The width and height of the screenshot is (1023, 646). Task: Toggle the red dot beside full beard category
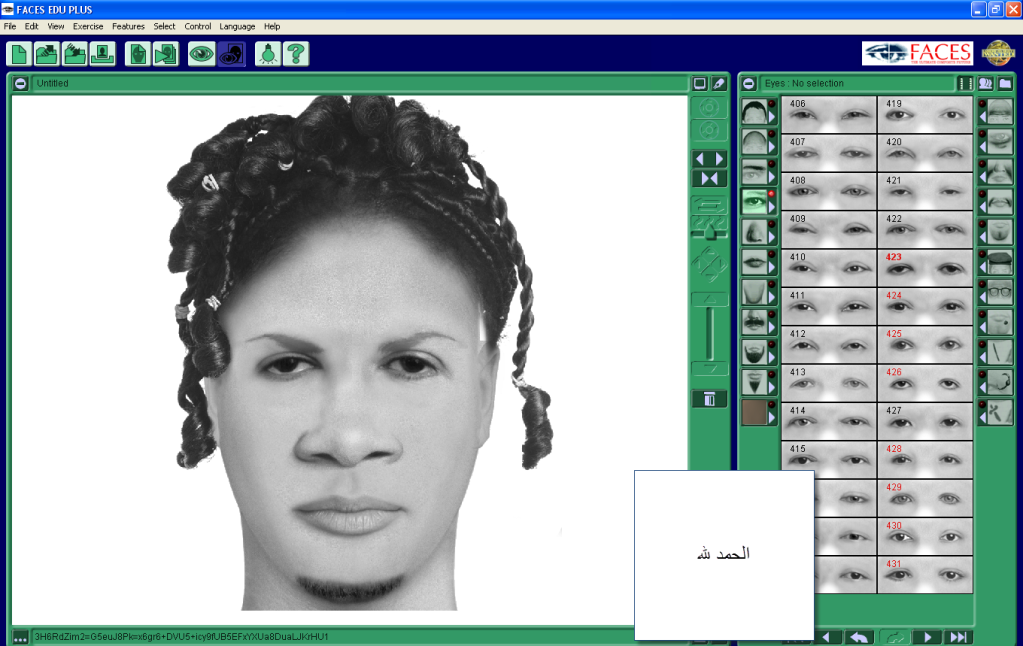772,344
